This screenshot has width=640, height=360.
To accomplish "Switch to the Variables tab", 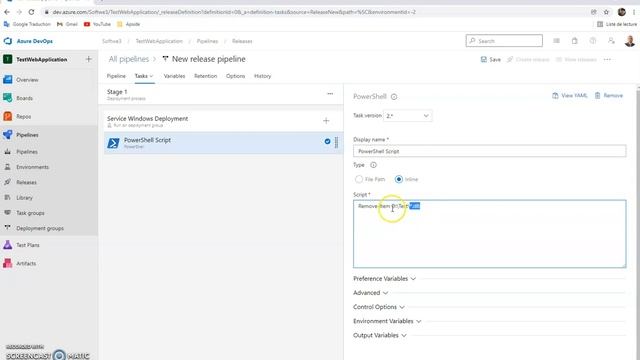I will [174, 76].
